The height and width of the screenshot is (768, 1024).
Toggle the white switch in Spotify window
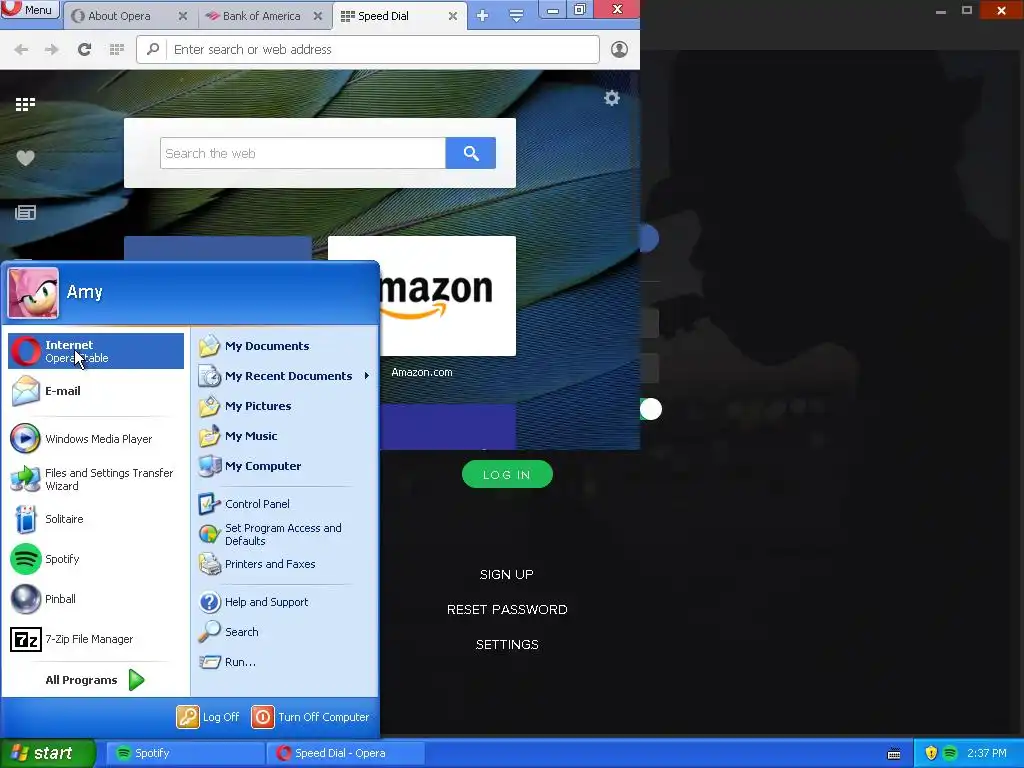[x=651, y=409]
